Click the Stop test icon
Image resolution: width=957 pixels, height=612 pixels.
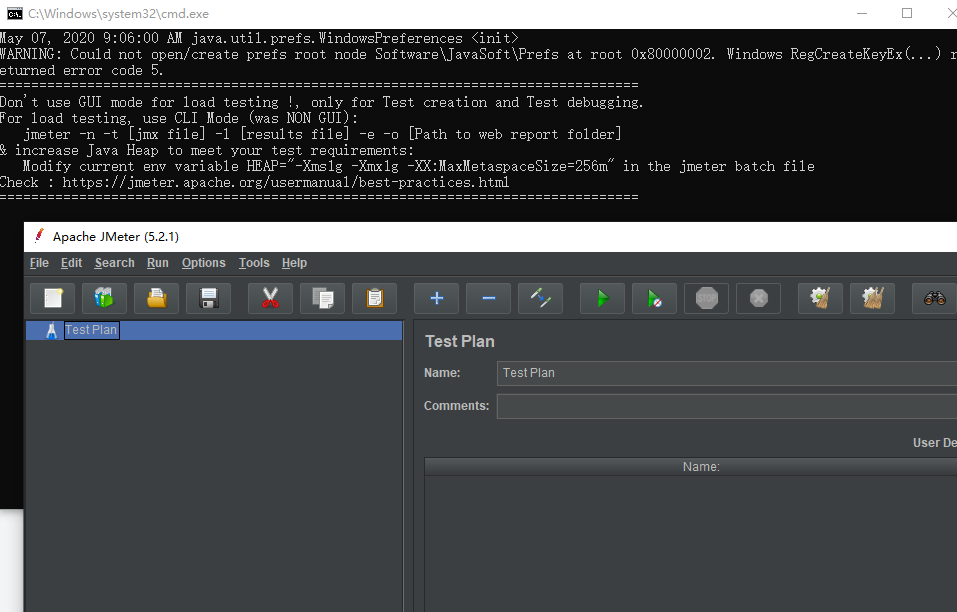707,298
